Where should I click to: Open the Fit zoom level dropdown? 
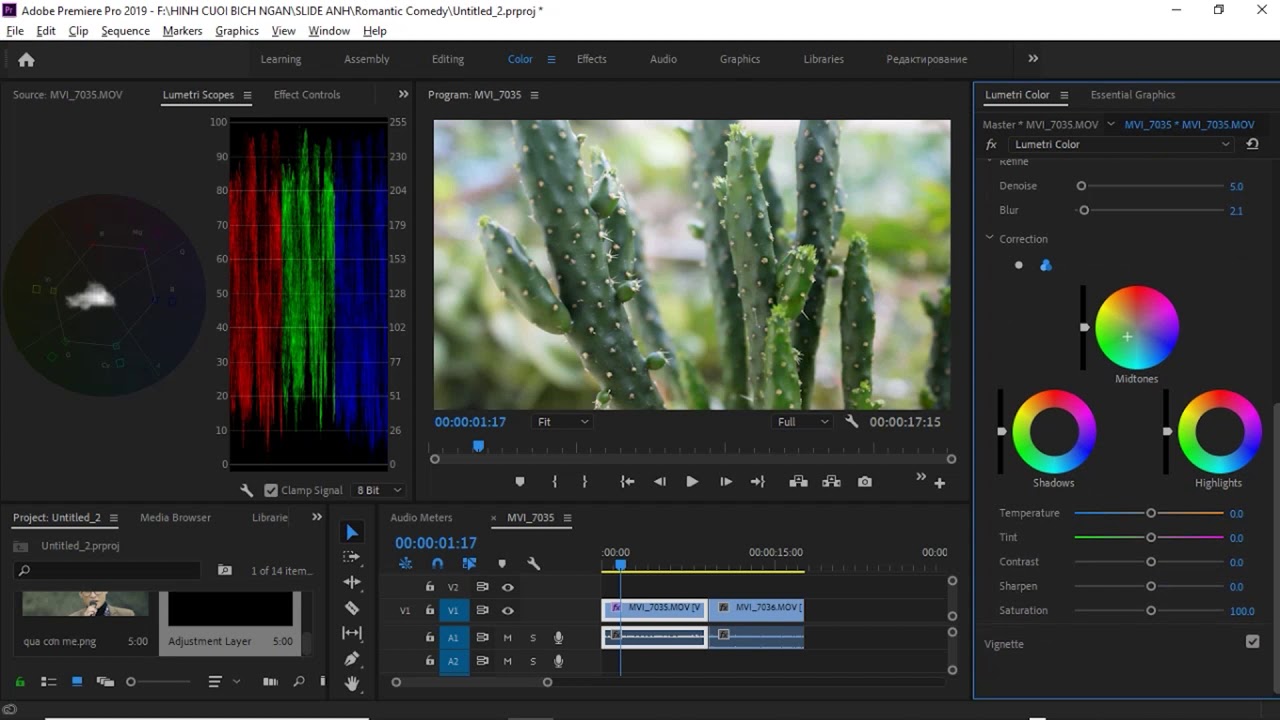click(562, 422)
